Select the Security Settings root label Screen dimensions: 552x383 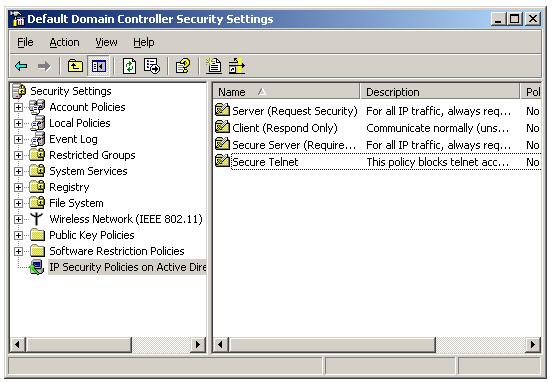coord(71,91)
